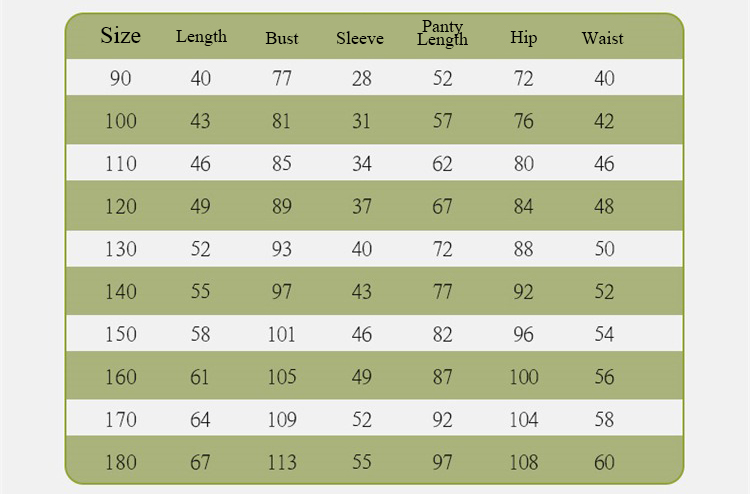This screenshot has width=750, height=494.
Task: Select the Length column header
Action: [201, 37]
